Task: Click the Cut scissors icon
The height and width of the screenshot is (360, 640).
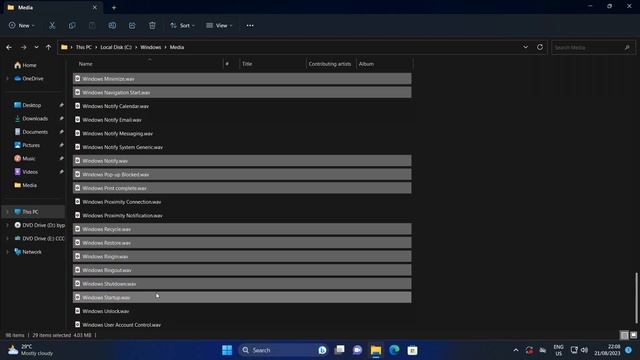Action: 52,25
